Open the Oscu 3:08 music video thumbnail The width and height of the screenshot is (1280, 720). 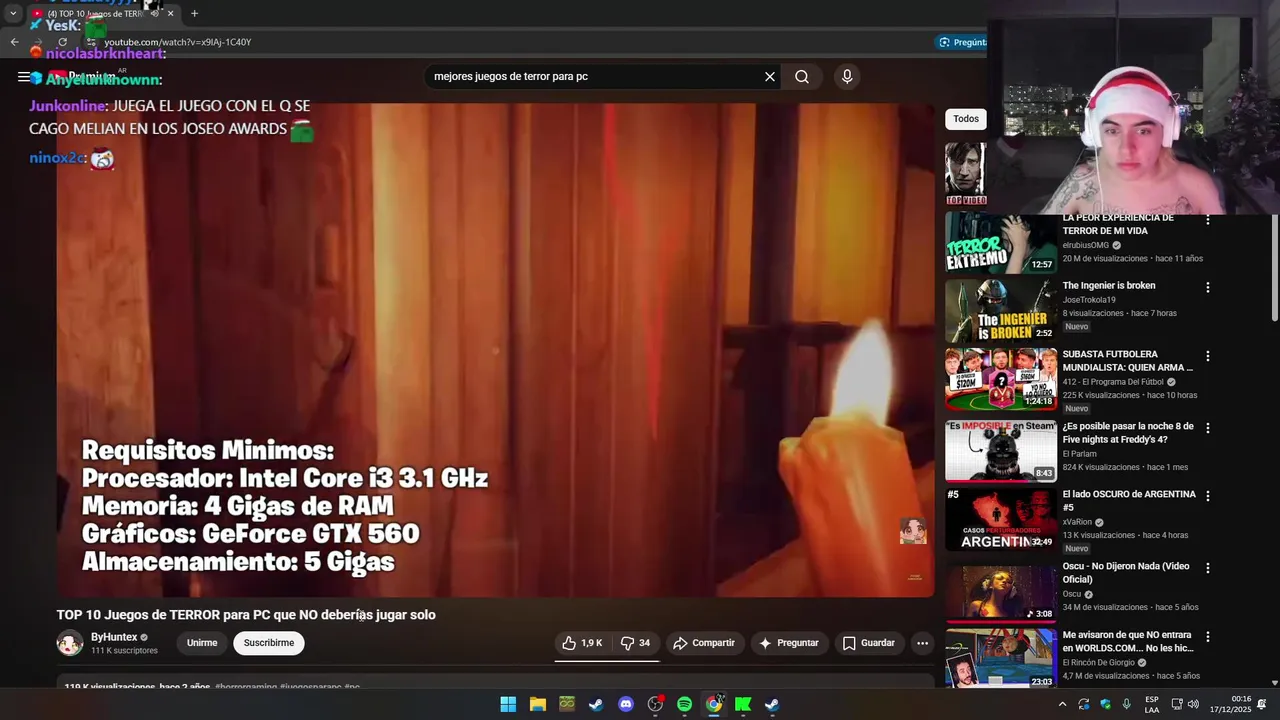pos(1001,591)
